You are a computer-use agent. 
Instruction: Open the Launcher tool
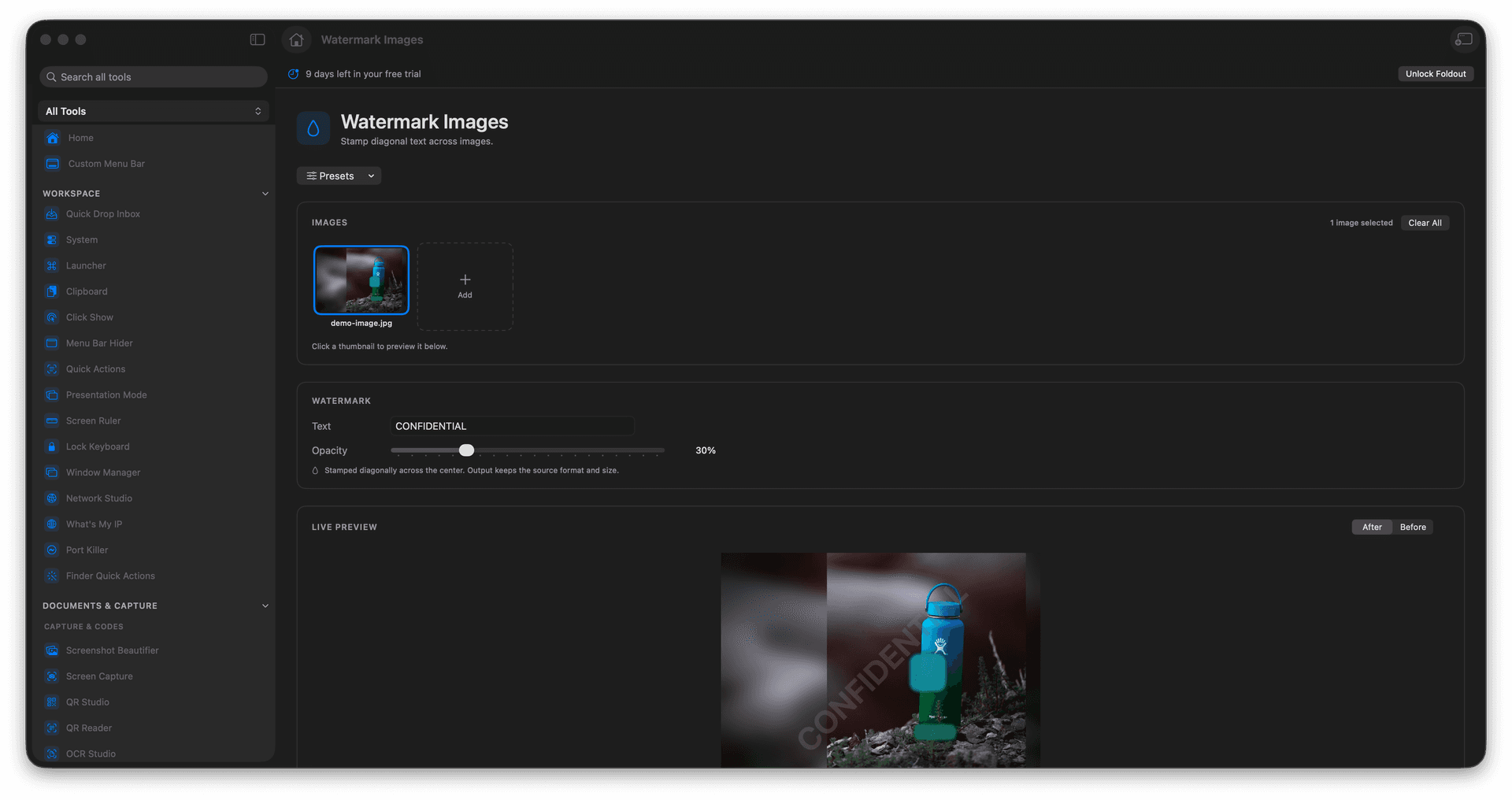154,266
